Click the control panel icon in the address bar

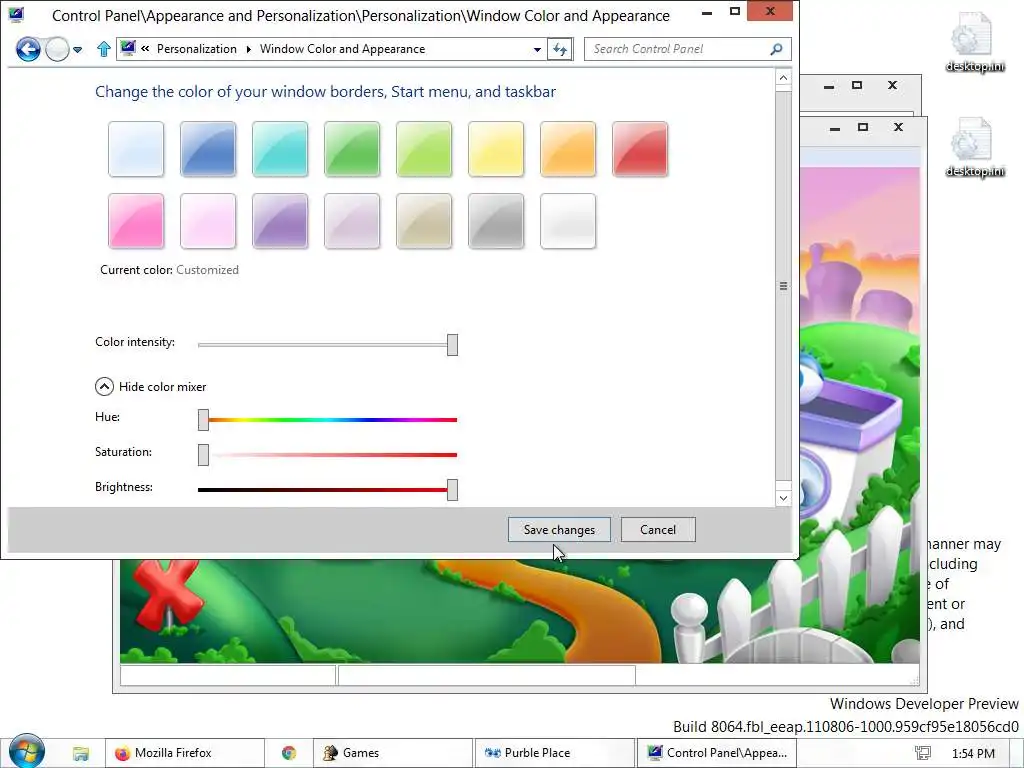click(128, 48)
